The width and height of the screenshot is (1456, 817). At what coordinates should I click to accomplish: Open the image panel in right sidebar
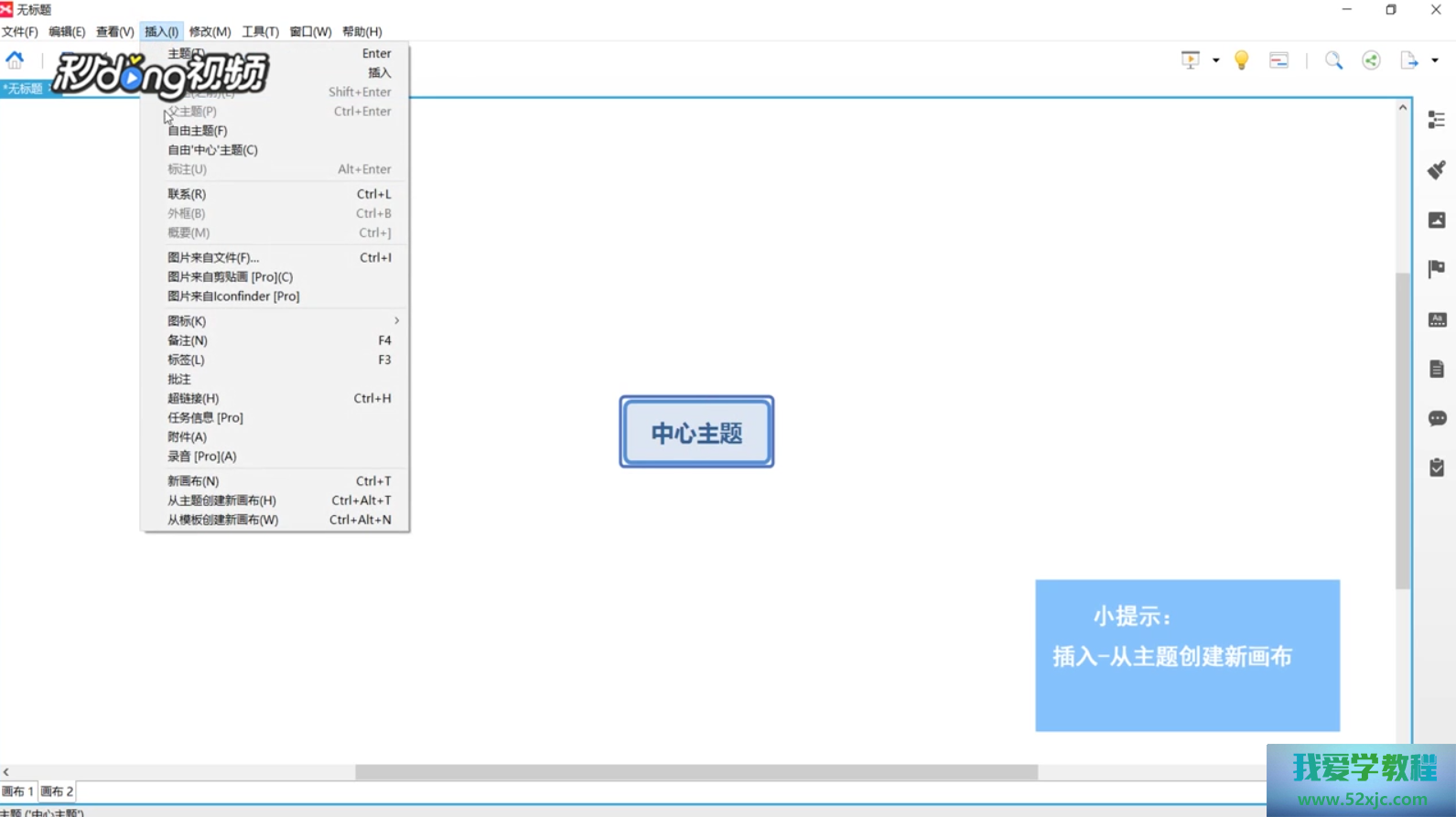pyautogui.click(x=1436, y=220)
